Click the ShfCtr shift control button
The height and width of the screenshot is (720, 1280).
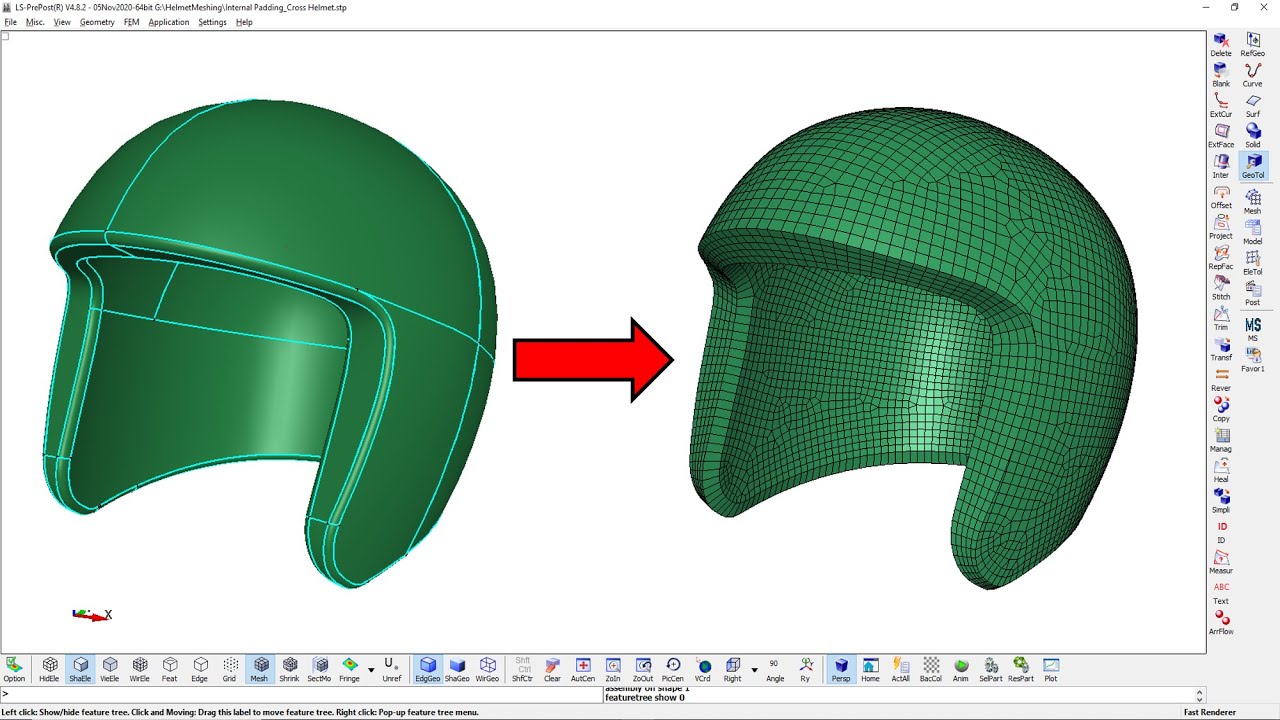(523, 669)
